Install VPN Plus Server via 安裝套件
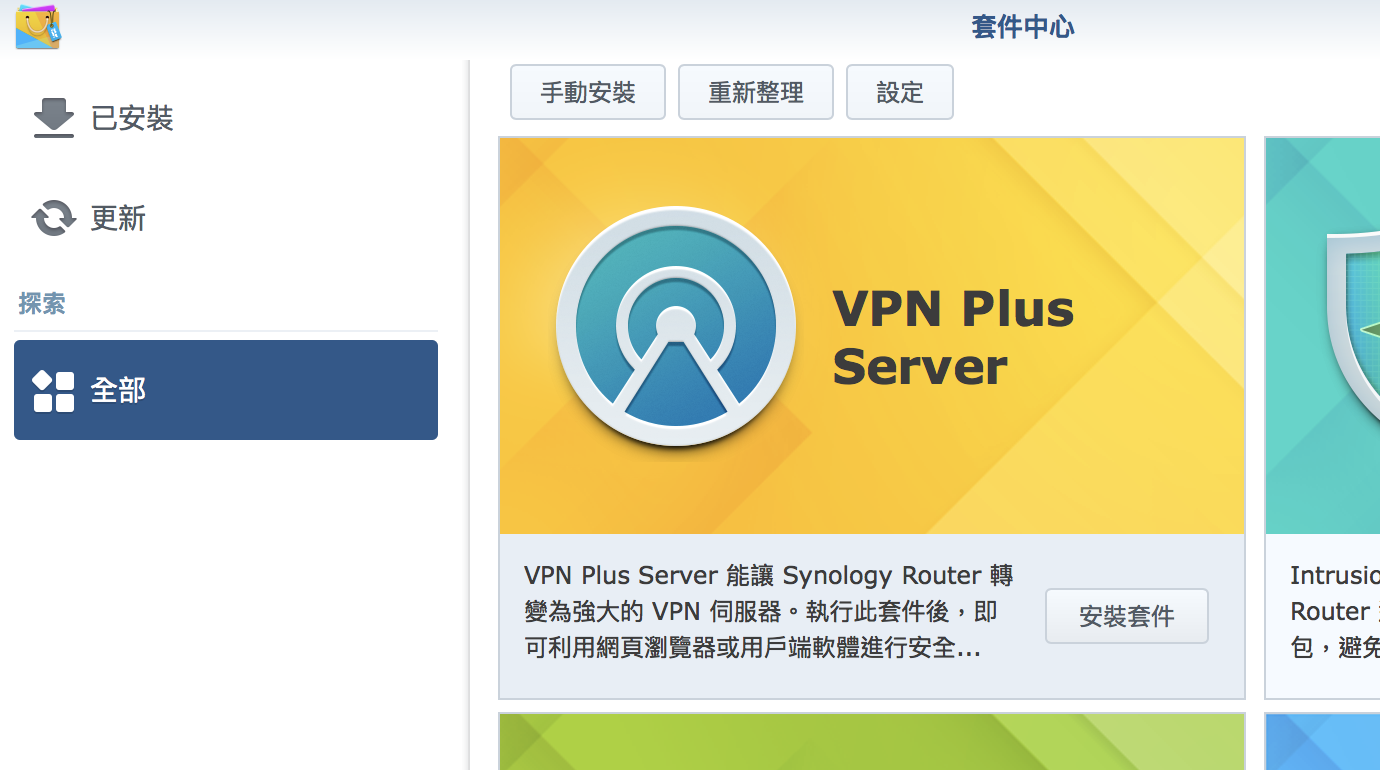The image size is (1380, 770). [1126, 616]
